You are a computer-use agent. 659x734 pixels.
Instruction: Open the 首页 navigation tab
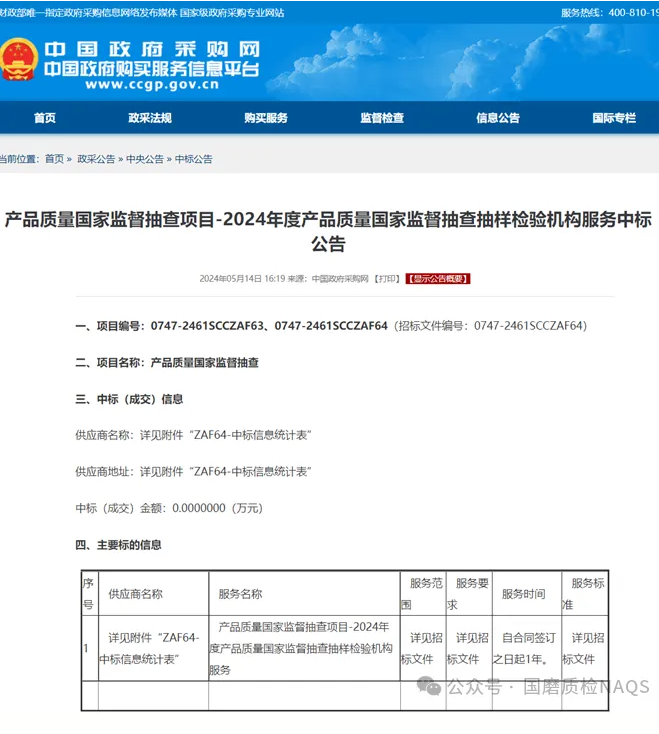(x=44, y=118)
